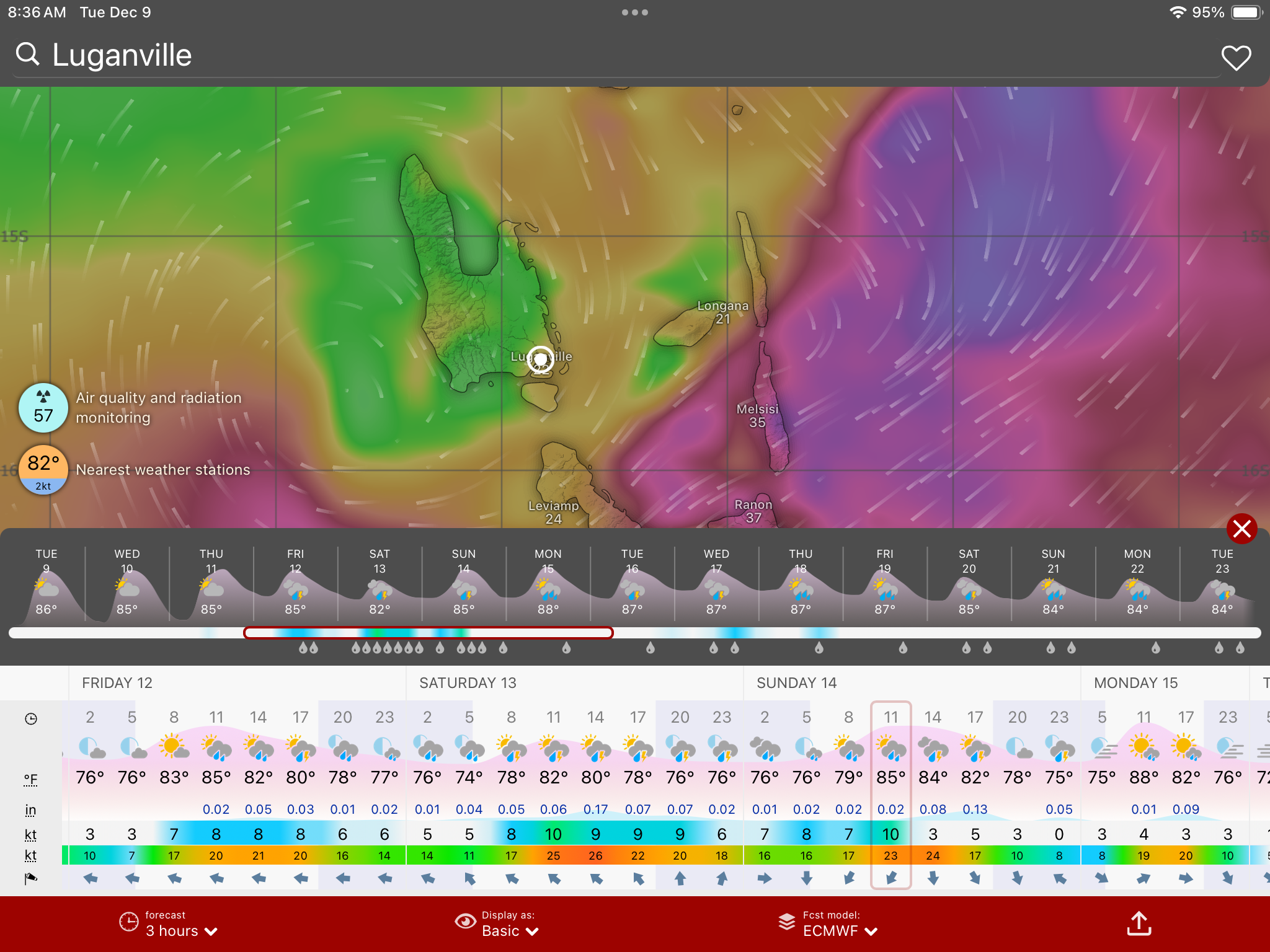
Task: Open air quality and radiation monitoring badge
Action: (x=43, y=408)
